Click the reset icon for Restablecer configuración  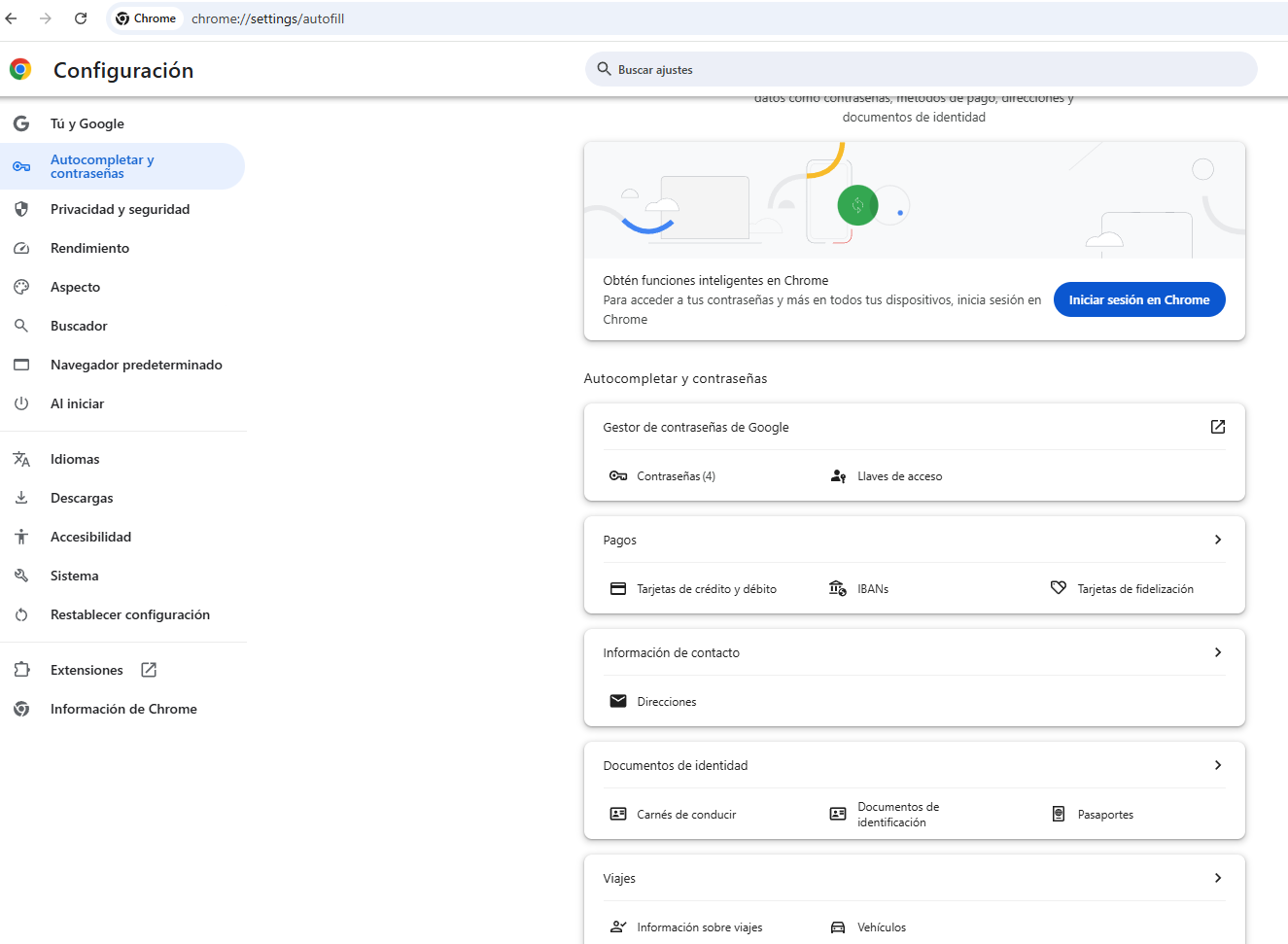(x=21, y=614)
